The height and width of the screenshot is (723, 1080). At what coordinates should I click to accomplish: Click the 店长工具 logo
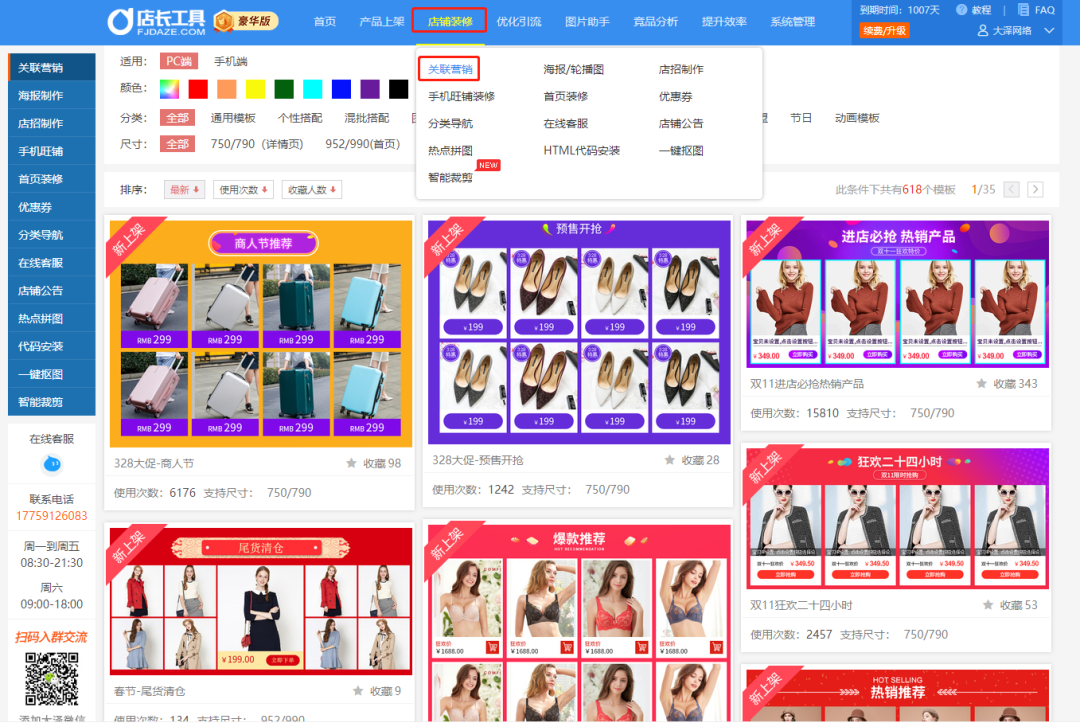pyautogui.click(x=157, y=22)
